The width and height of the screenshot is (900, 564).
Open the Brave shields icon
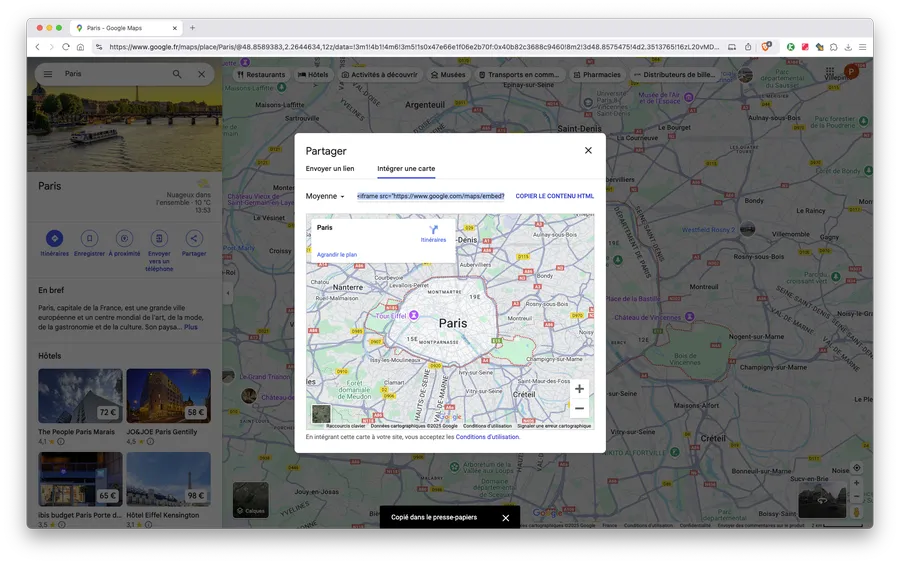766,46
